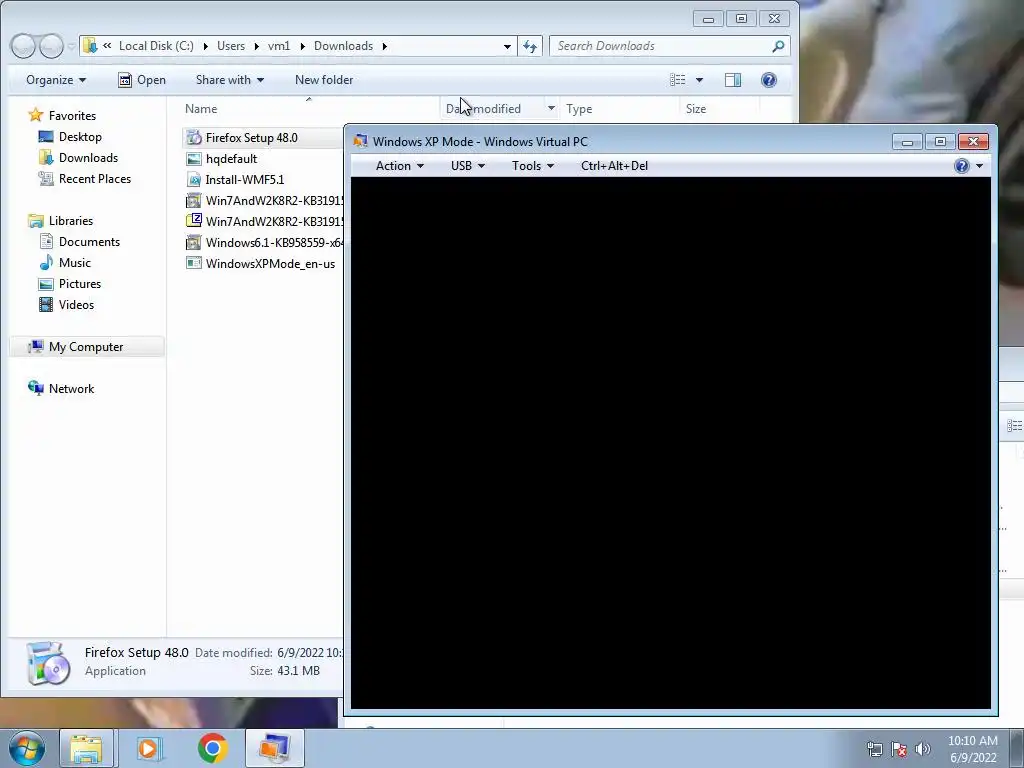Open the Windows Start menu

pos(26,748)
